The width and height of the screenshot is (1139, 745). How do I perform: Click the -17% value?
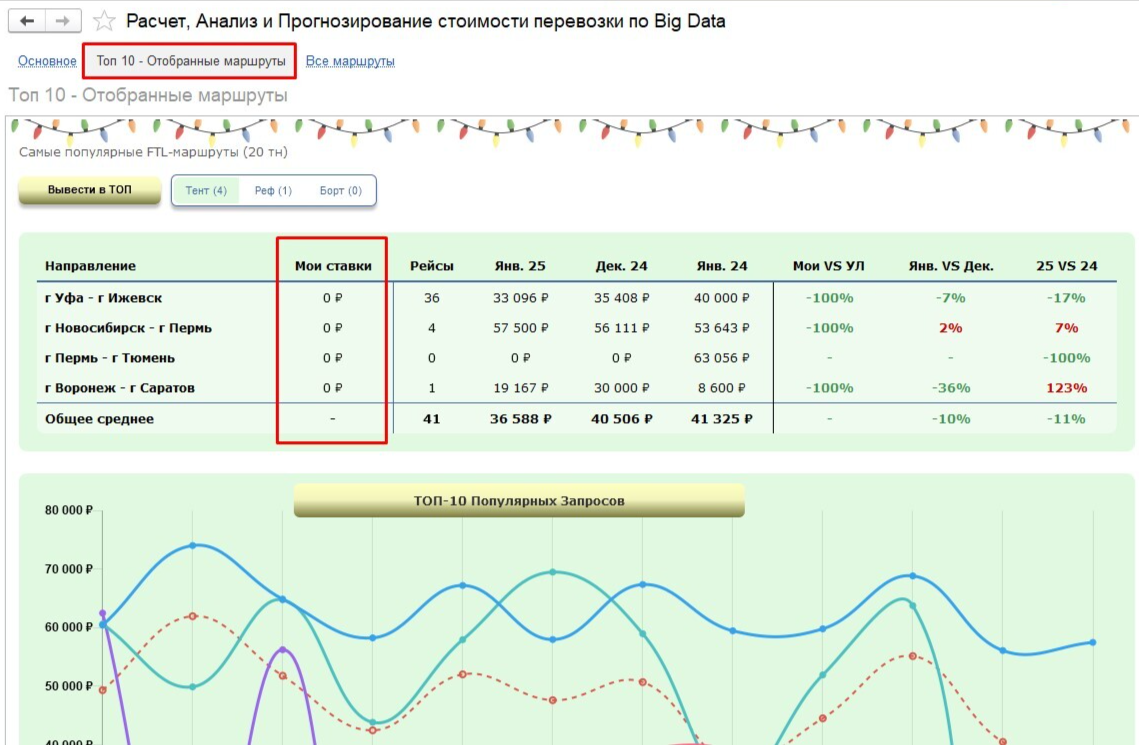[1066, 298]
